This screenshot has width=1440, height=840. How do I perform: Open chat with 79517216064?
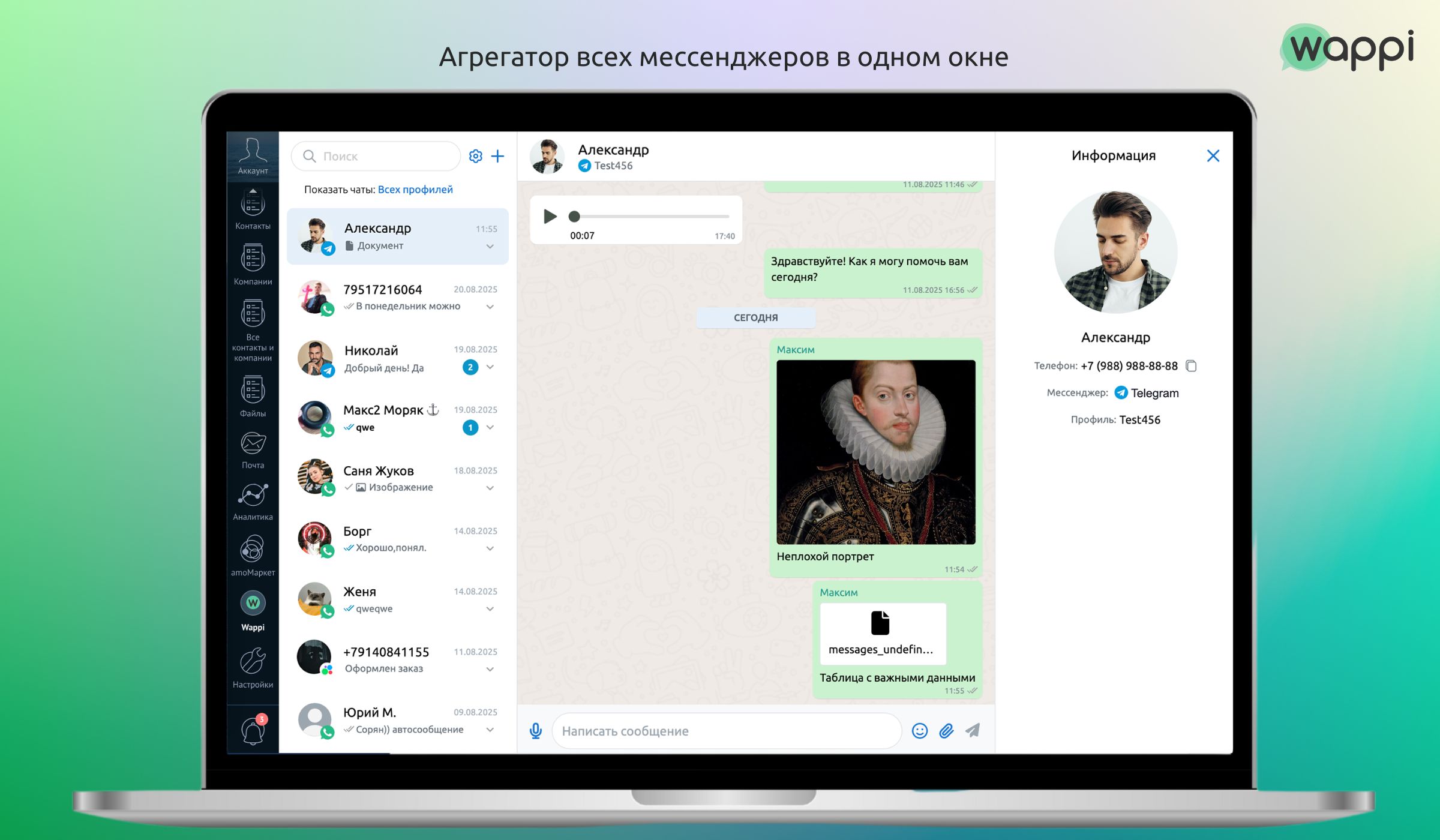[x=398, y=297]
